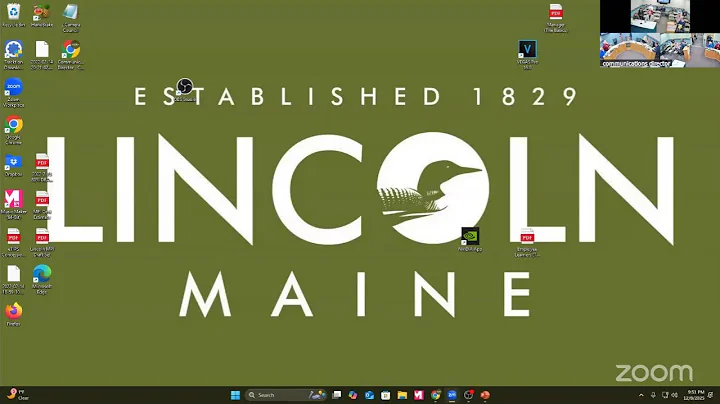Open Copilot from the taskbar
The width and height of the screenshot is (720, 404).
coord(353,395)
